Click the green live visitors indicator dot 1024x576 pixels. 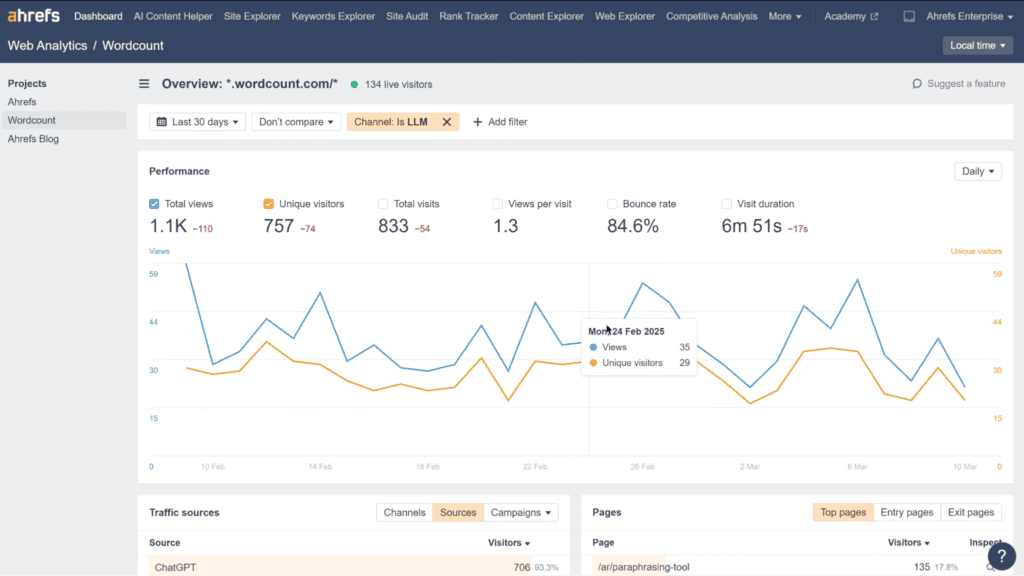tap(355, 84)
